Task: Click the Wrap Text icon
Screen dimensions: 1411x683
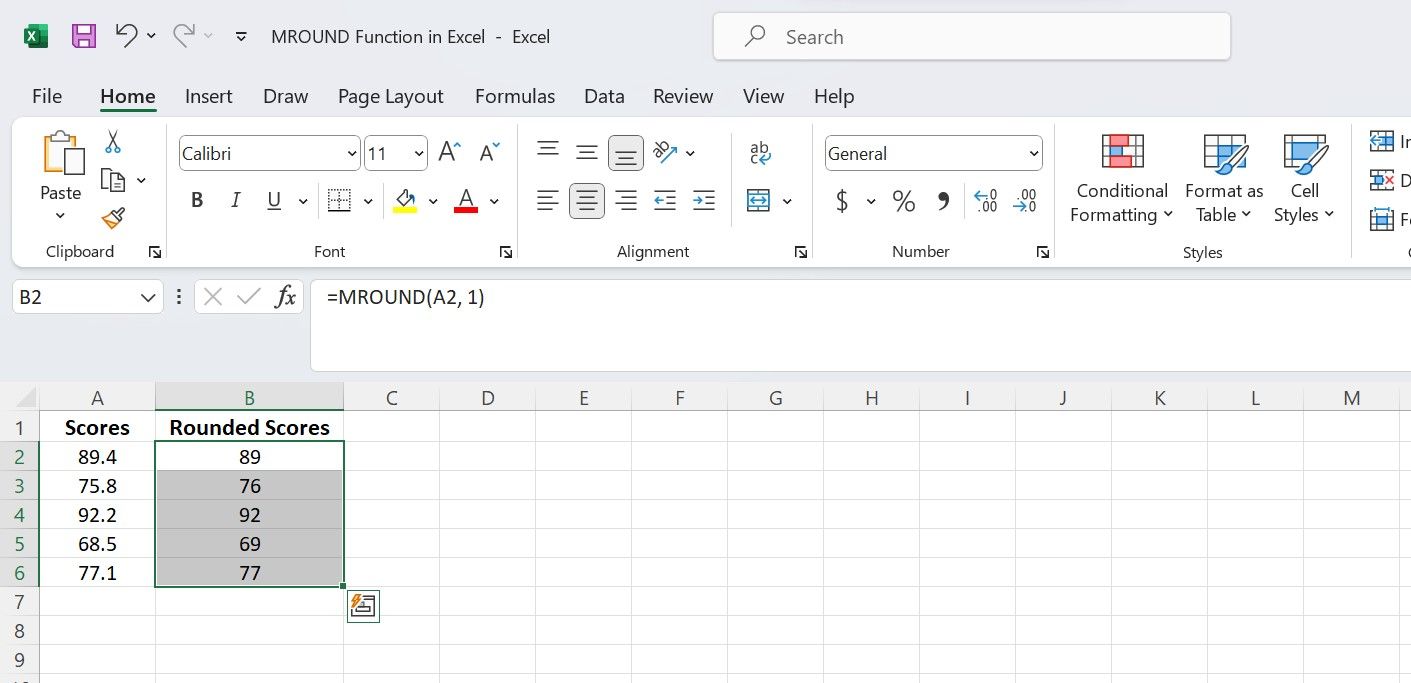Action: [x=760, y=152]
